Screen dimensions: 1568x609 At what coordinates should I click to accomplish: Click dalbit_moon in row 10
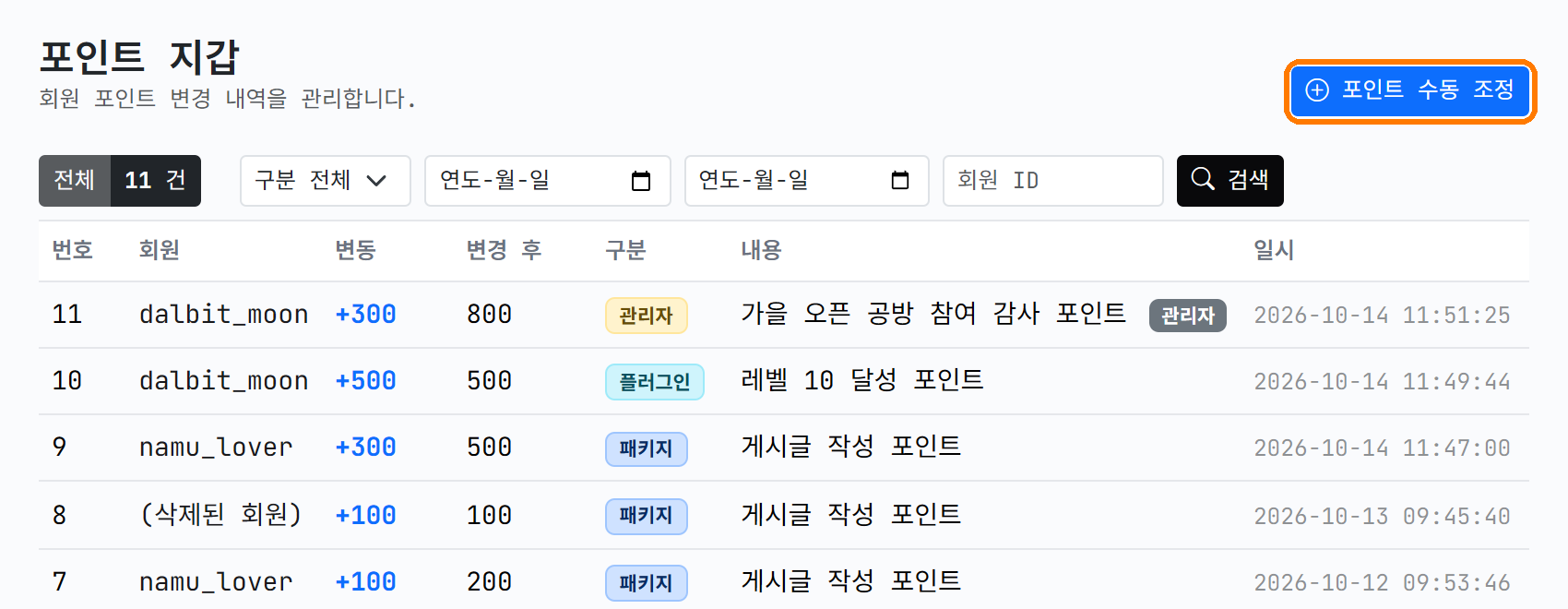coord(224,381)
